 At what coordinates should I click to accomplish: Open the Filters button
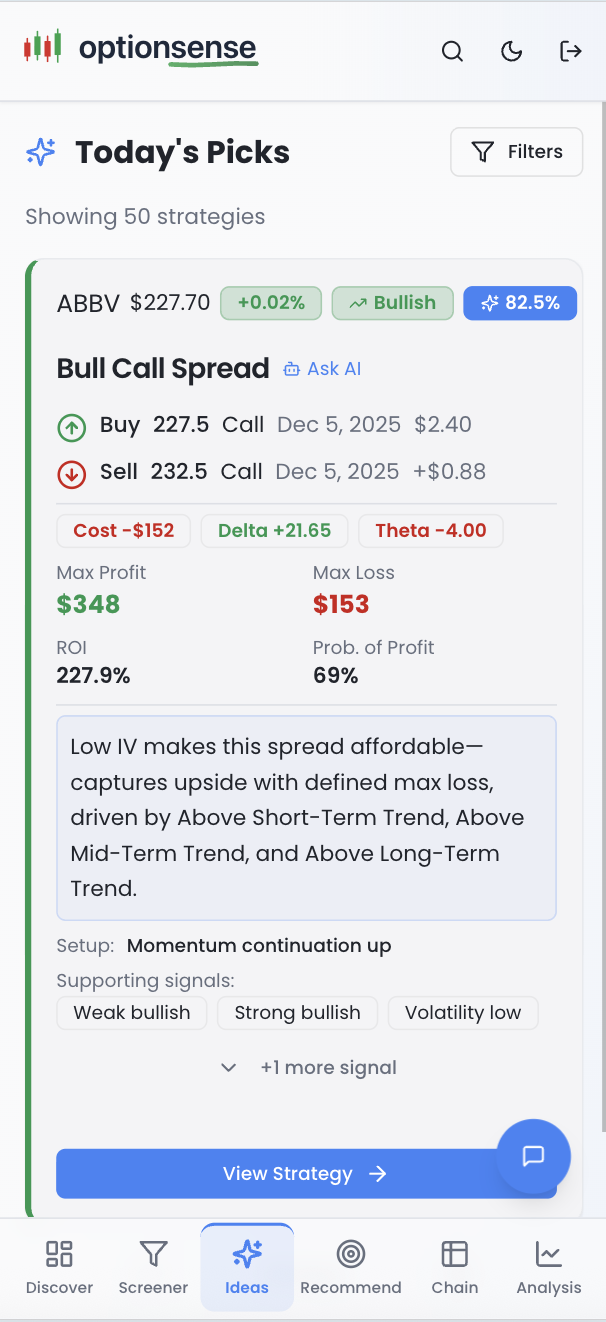[x=516, y=152]
